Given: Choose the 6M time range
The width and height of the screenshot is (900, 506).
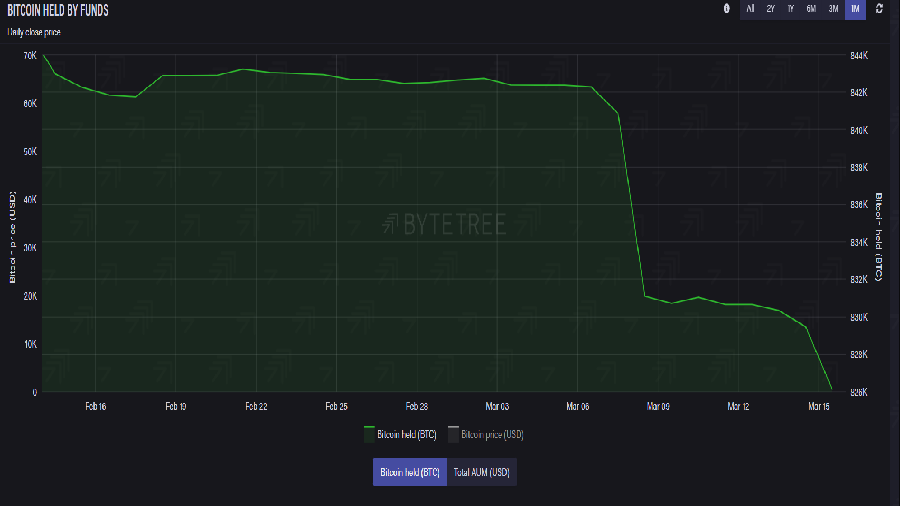Looking at the screenshot, I should tap(811, 9).
